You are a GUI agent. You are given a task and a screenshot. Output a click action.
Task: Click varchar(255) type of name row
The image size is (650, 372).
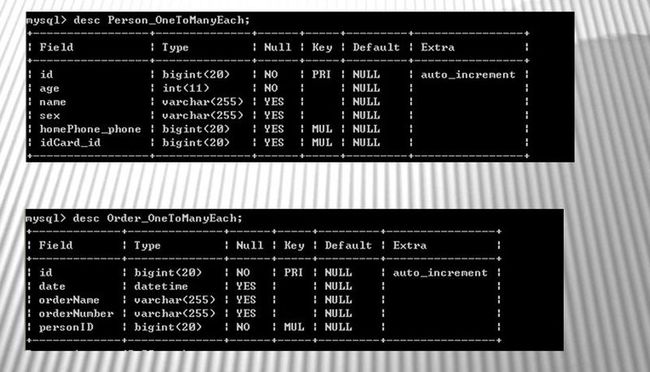pos(203,102)
